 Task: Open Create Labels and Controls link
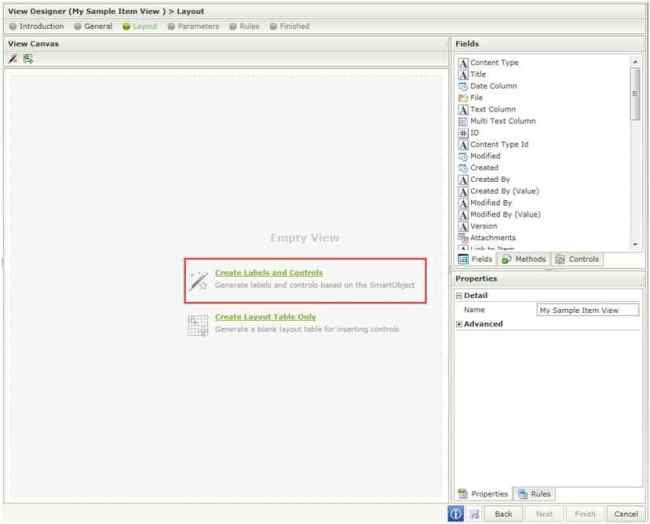[269, 273]
